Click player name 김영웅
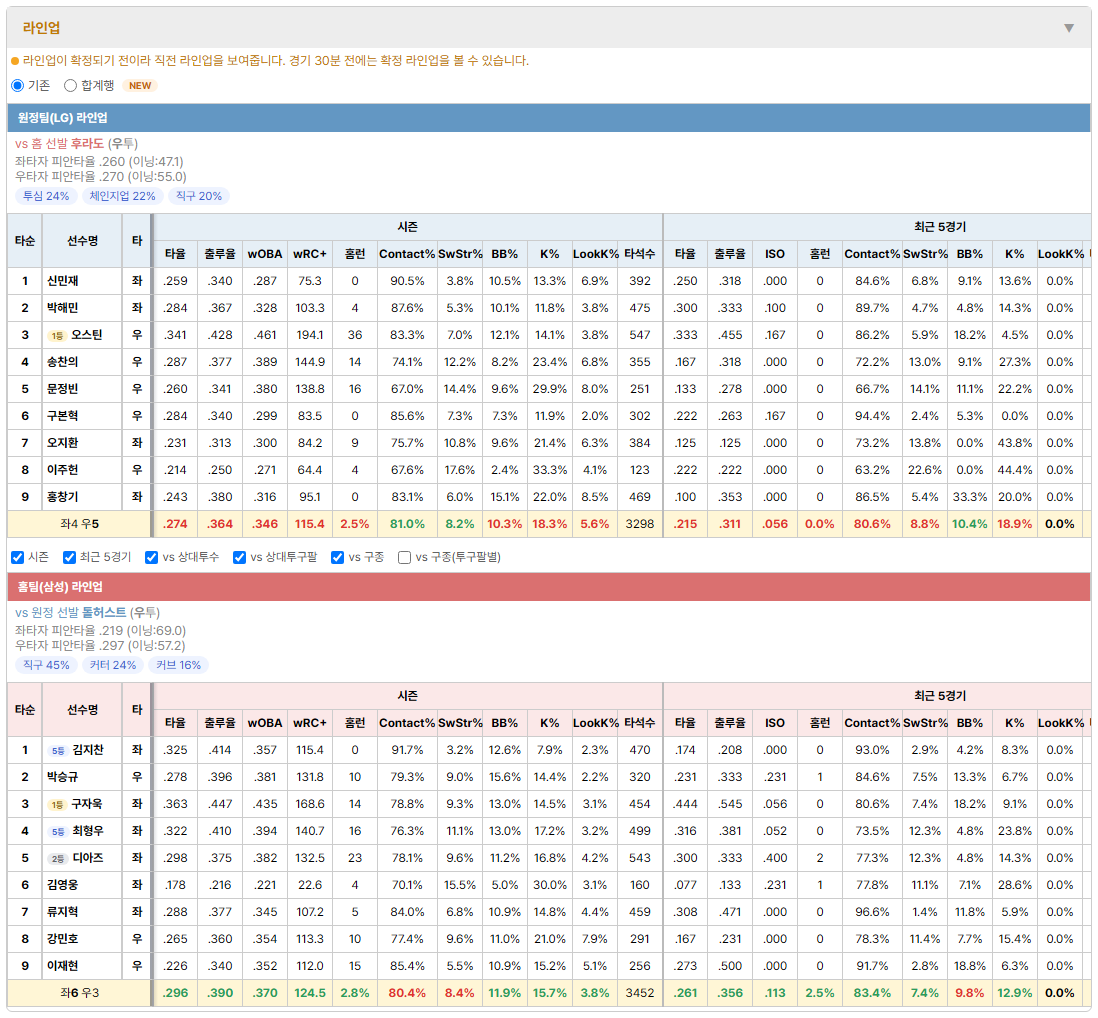This screenshot has width=1098, height=1018. [62, 885]
